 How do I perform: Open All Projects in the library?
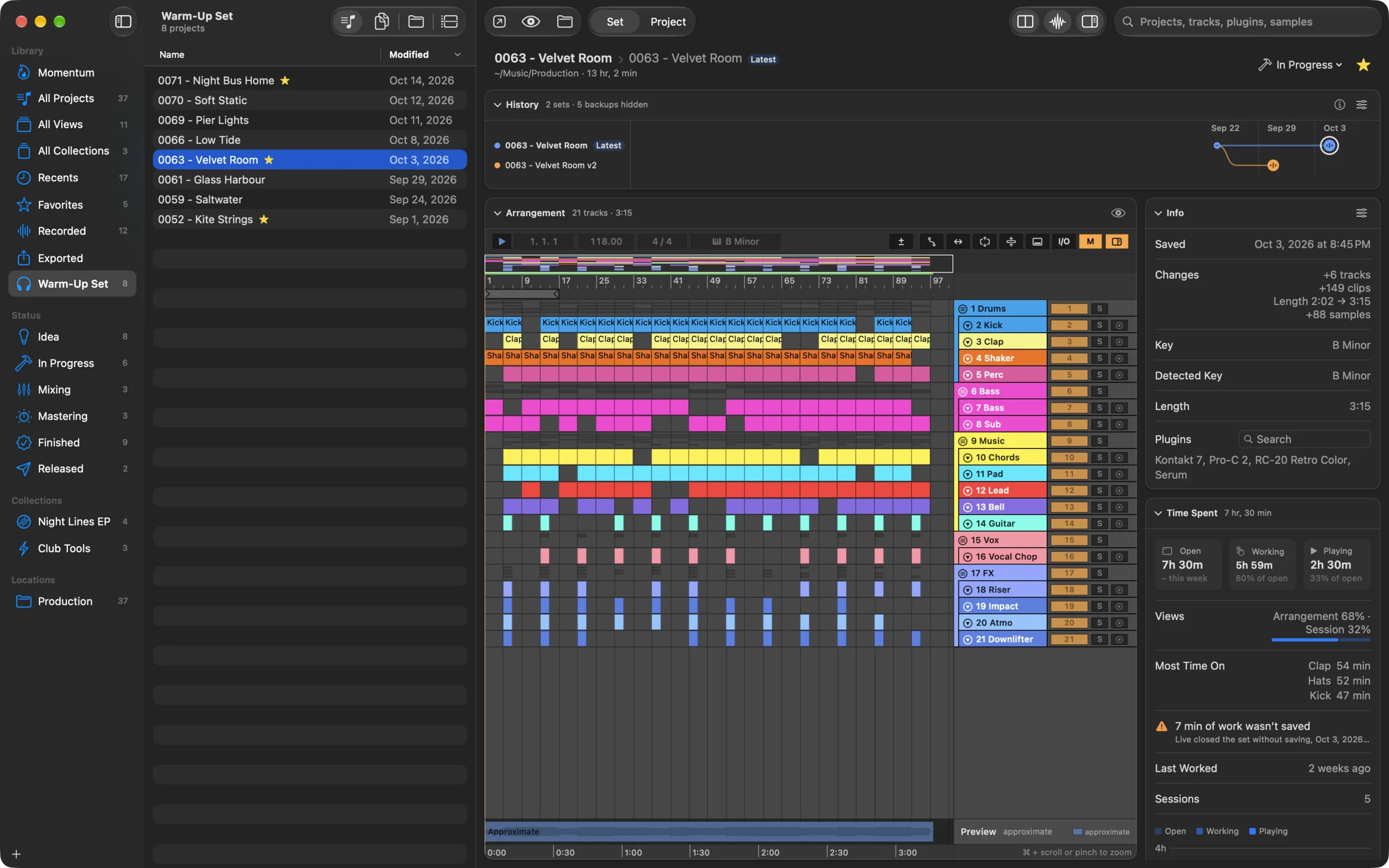point(72,99)
